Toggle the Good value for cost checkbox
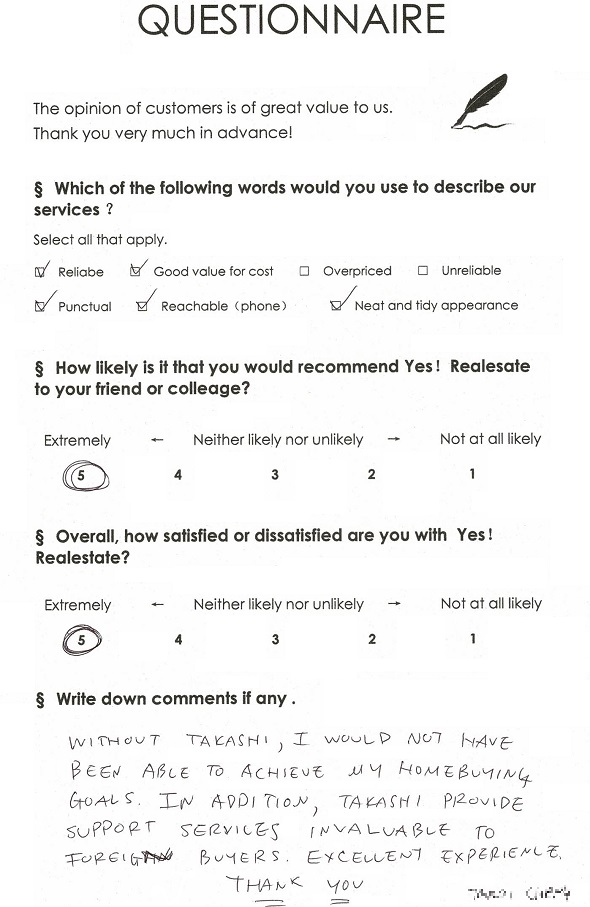This screenshot has height=907, width=590. coord(135,270)
